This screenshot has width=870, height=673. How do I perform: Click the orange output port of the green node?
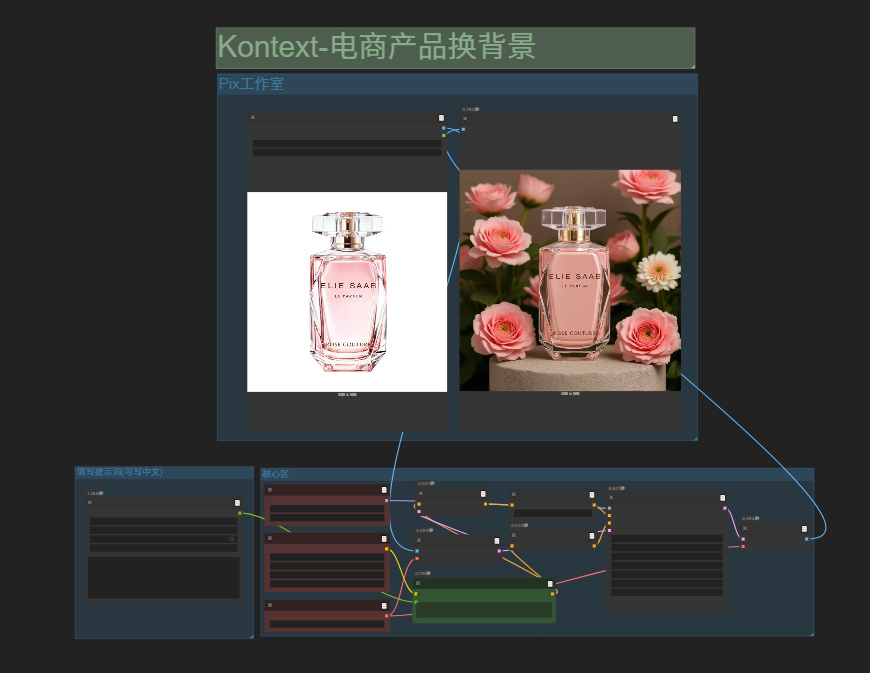pos(553,594)
